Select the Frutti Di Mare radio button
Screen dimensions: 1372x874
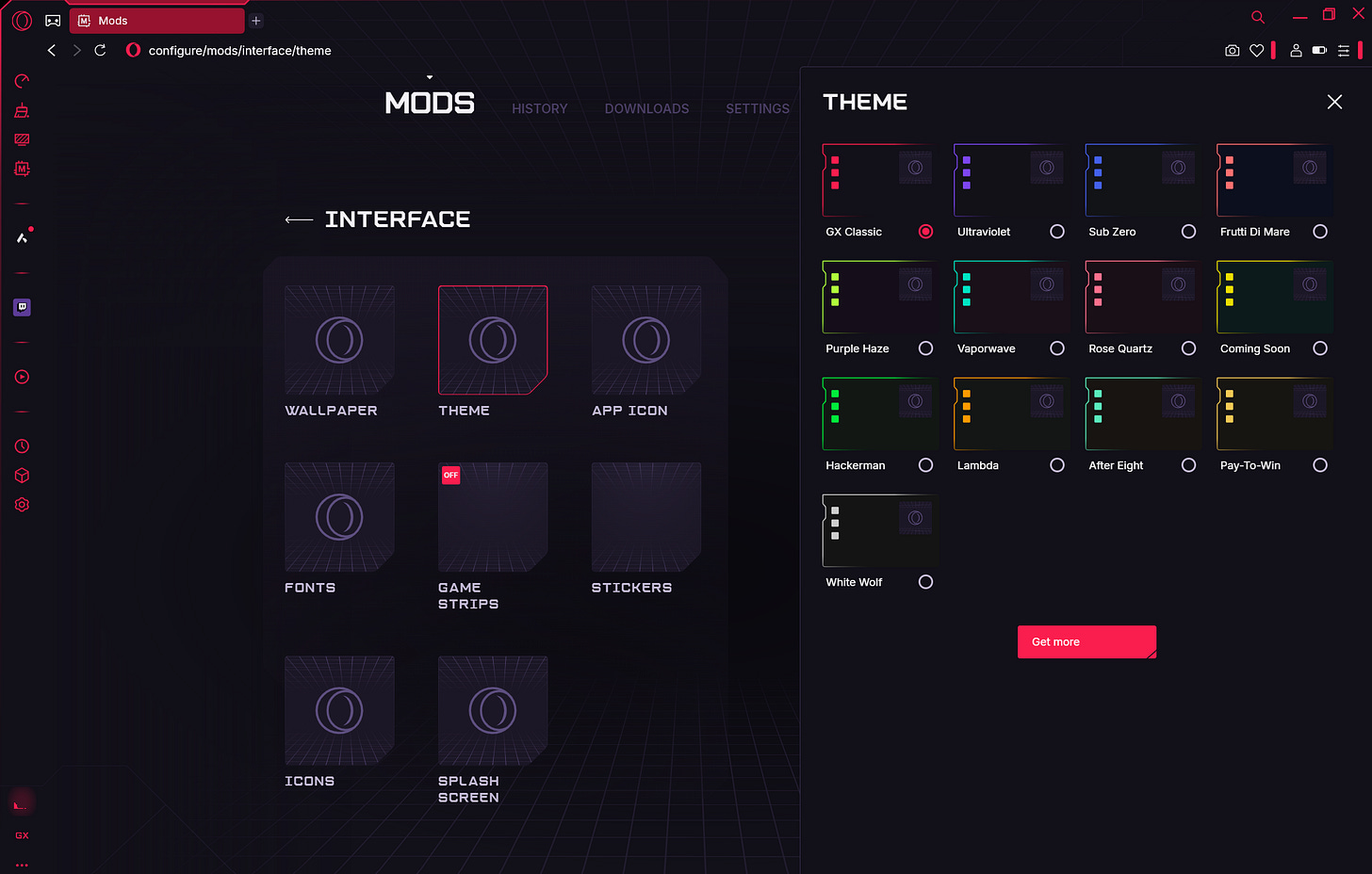pyautogui.click(x=1320, y=232)
